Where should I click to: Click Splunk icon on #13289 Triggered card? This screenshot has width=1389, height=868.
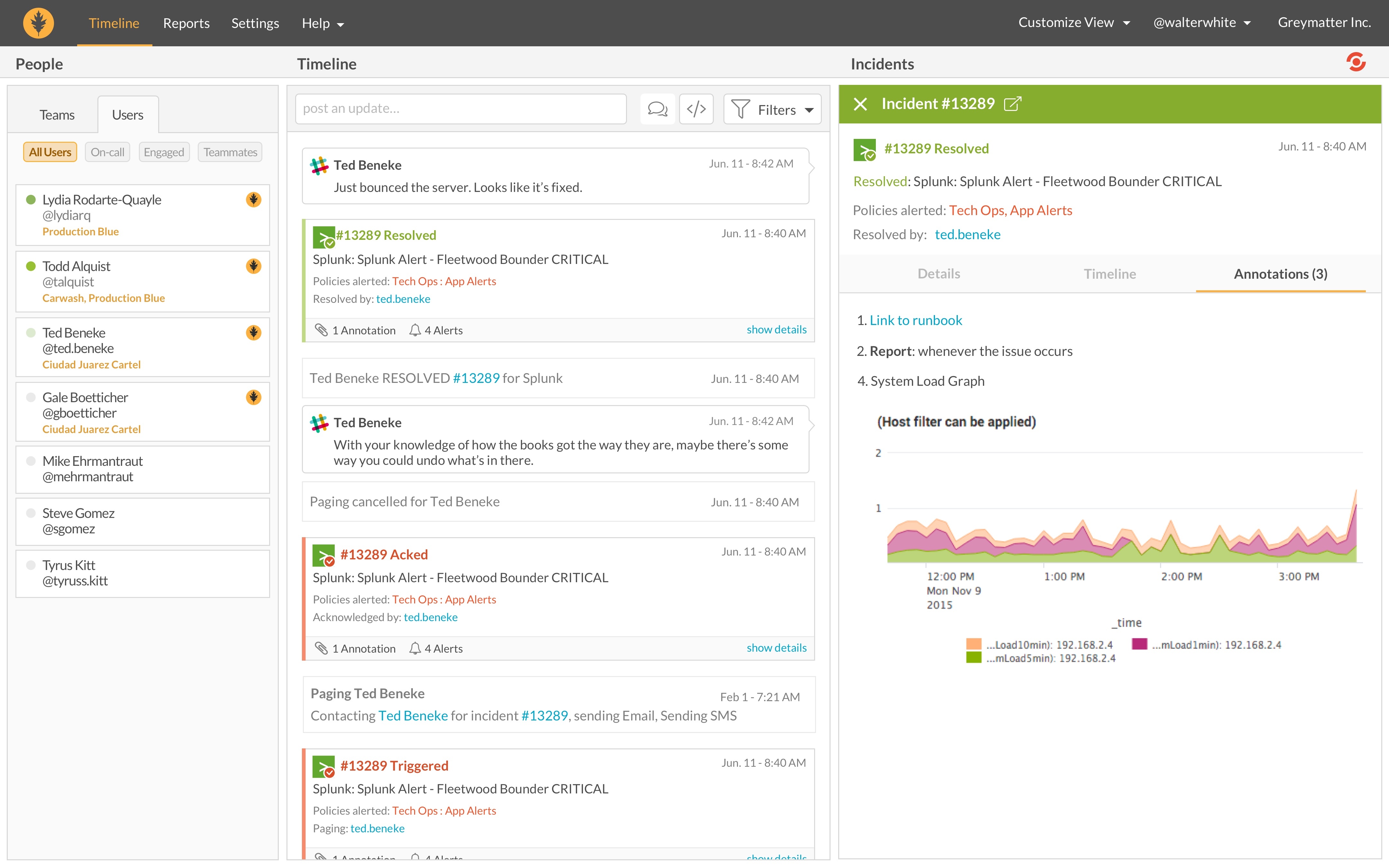[x=324, y=766]
